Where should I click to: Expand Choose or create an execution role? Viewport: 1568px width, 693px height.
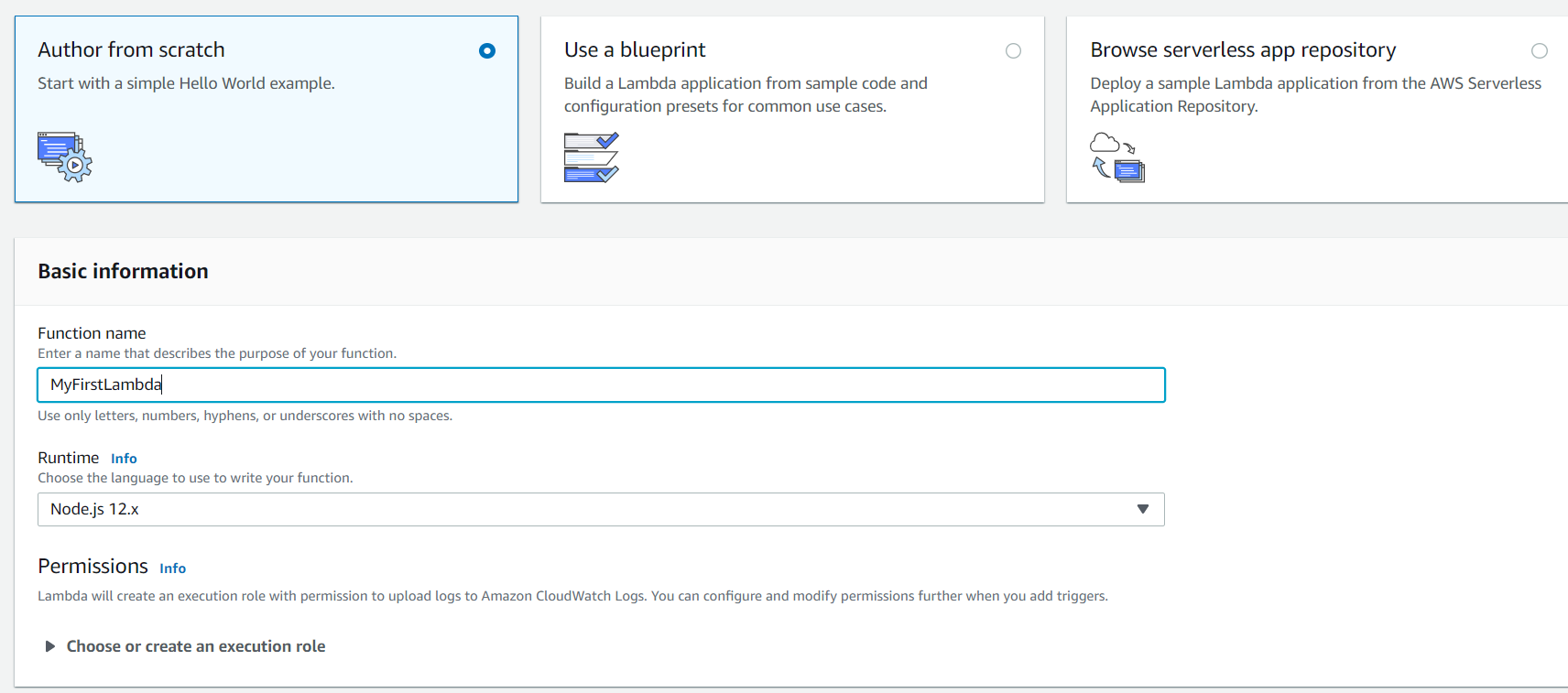(x=196, y=646)
